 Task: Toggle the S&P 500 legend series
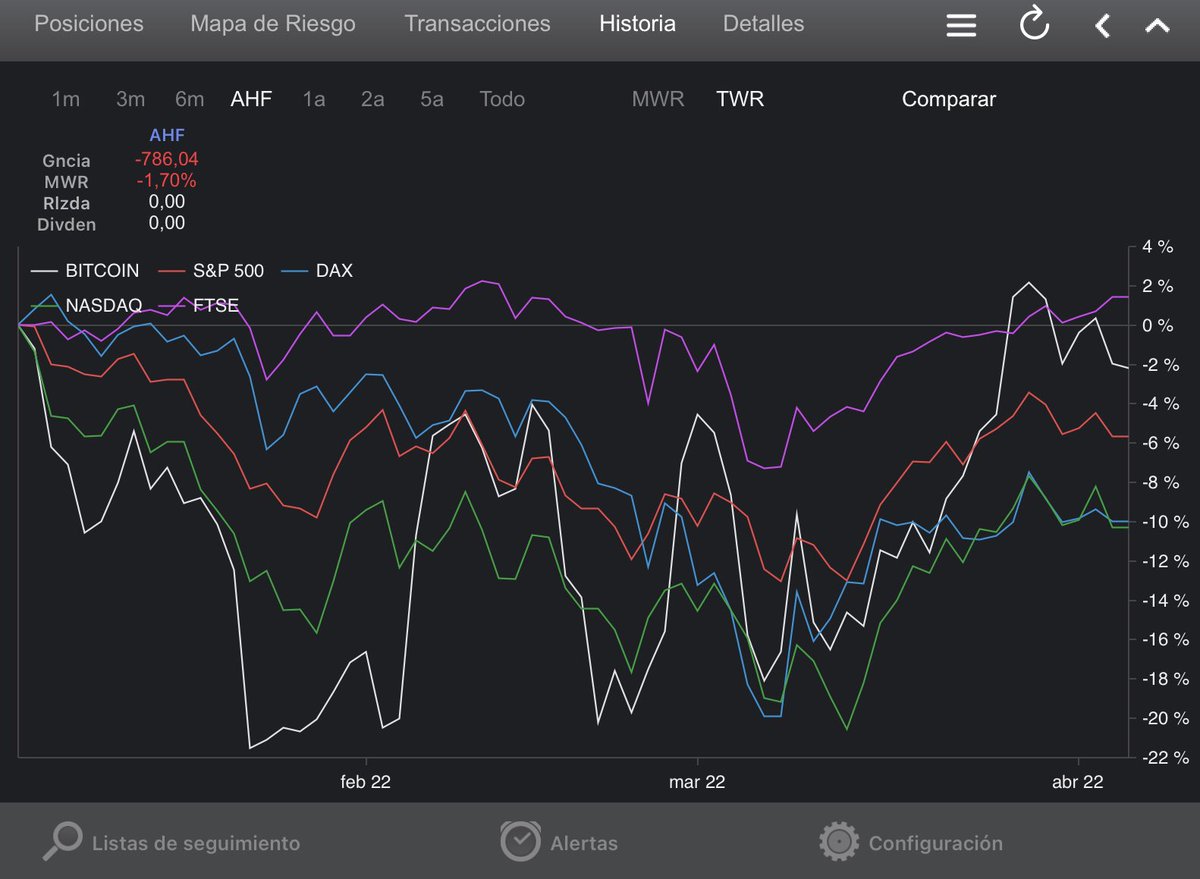[x=212, y=271]
